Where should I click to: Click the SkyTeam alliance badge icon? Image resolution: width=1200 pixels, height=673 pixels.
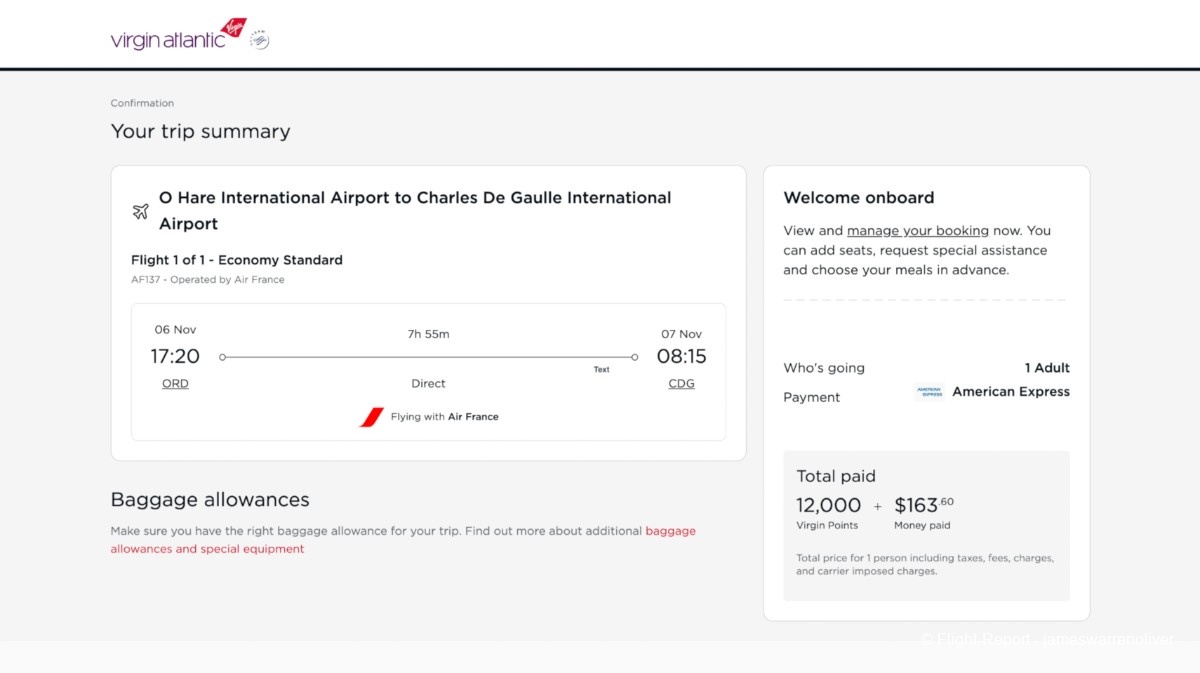tap(259, 39)
